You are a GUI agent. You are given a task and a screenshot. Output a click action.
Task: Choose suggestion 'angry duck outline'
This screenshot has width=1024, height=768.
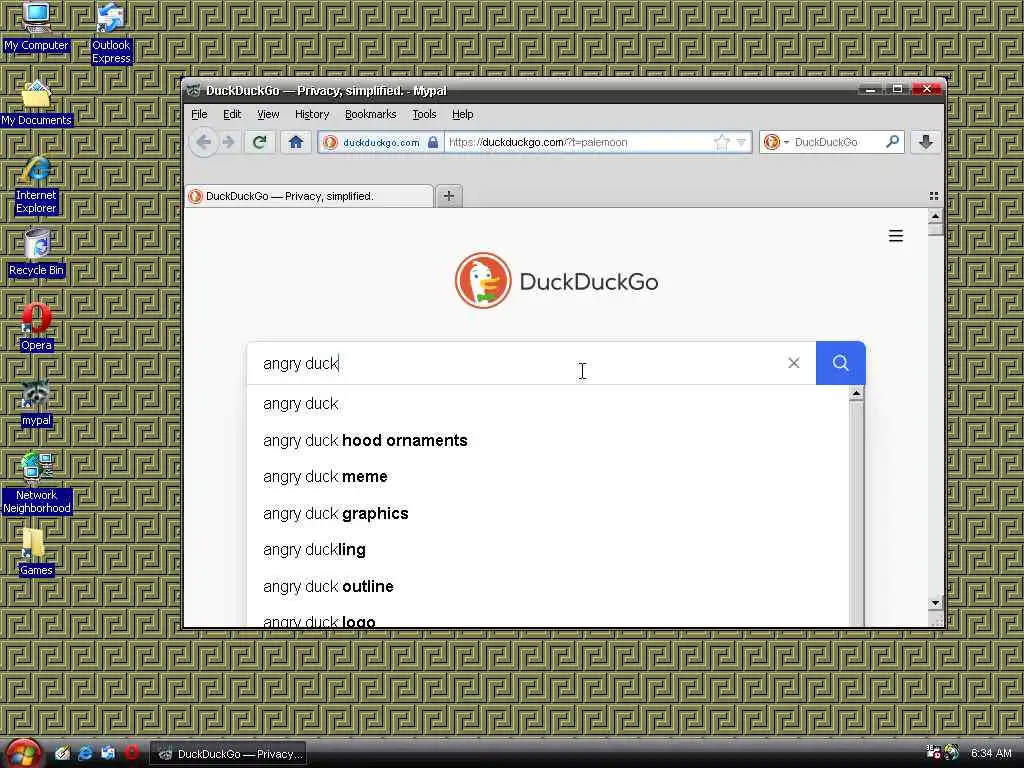549,586
